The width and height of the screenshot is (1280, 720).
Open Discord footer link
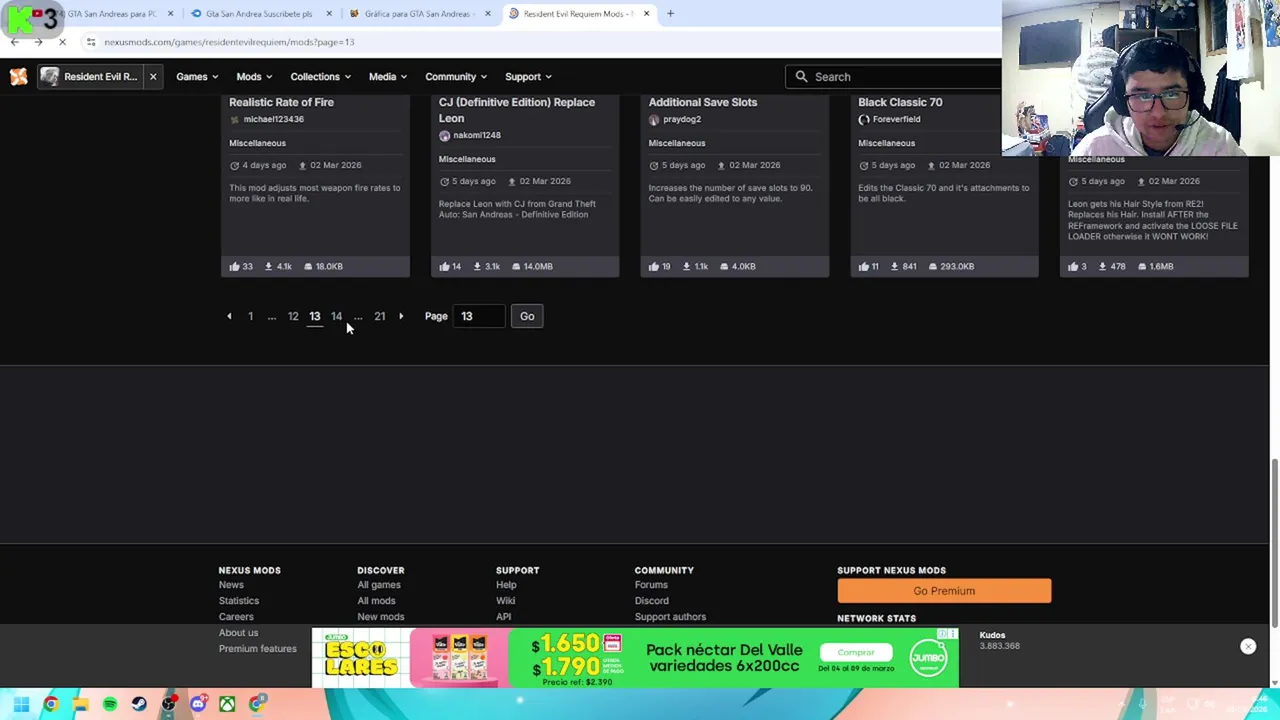(651, 601)
